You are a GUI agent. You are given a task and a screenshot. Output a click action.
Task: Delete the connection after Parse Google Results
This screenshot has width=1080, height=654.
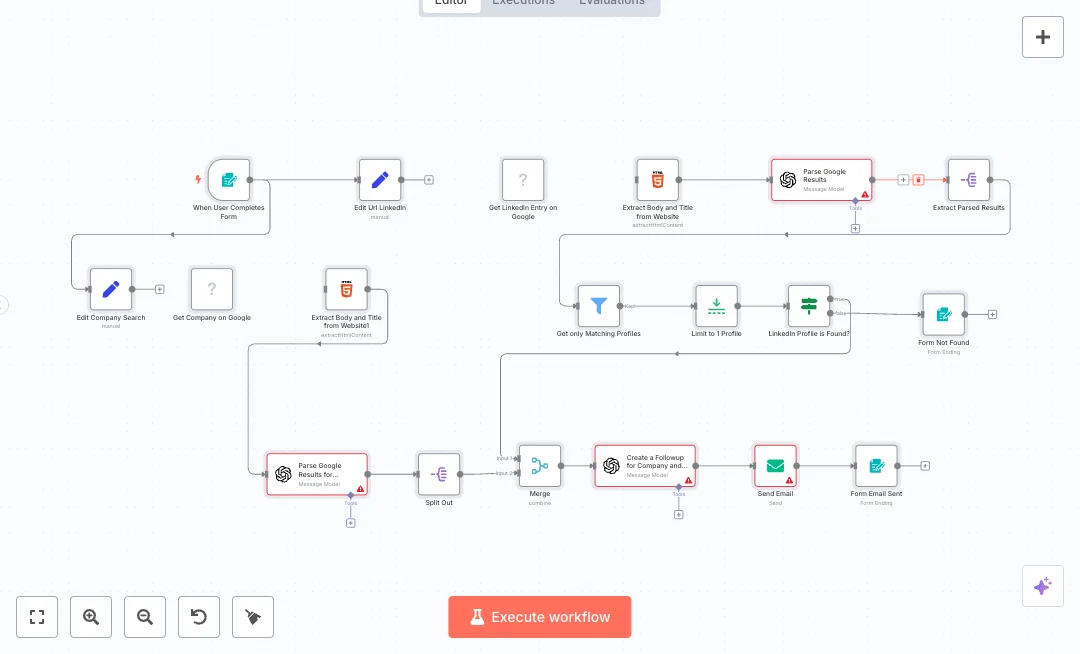(x=918, y=180)
